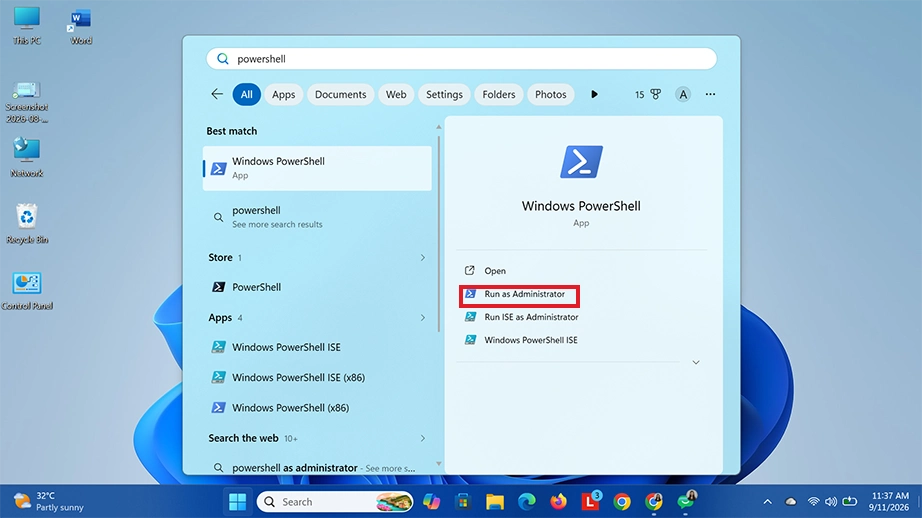Viewport: 922px width, 518px height.
Task: Open the Recycle Bin icon
Action: pyautogui.click(x=26, y=223)
